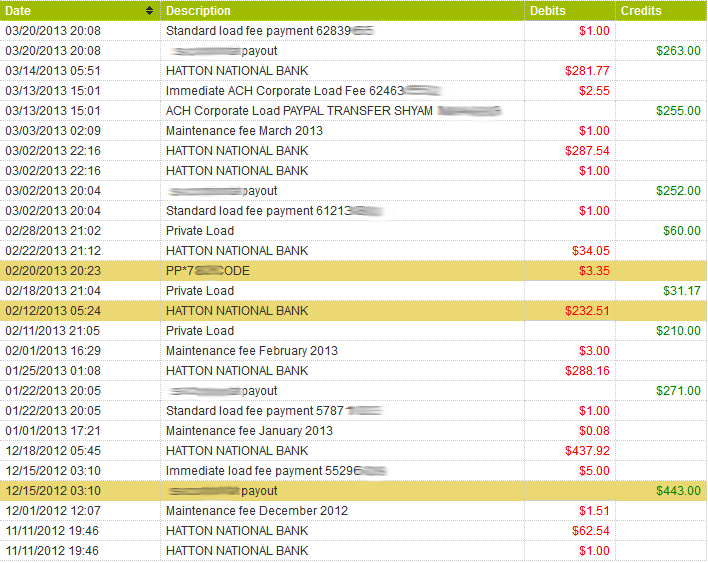This screenshot has height=563, width=708.
Task: Click the date 02/22/2013 21:12
Action: click(x=53, y=251)
